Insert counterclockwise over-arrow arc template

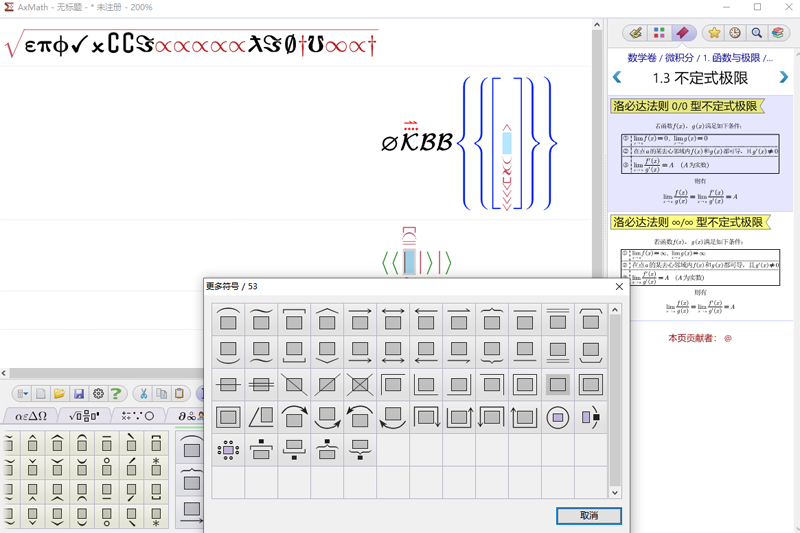point(360,417)
